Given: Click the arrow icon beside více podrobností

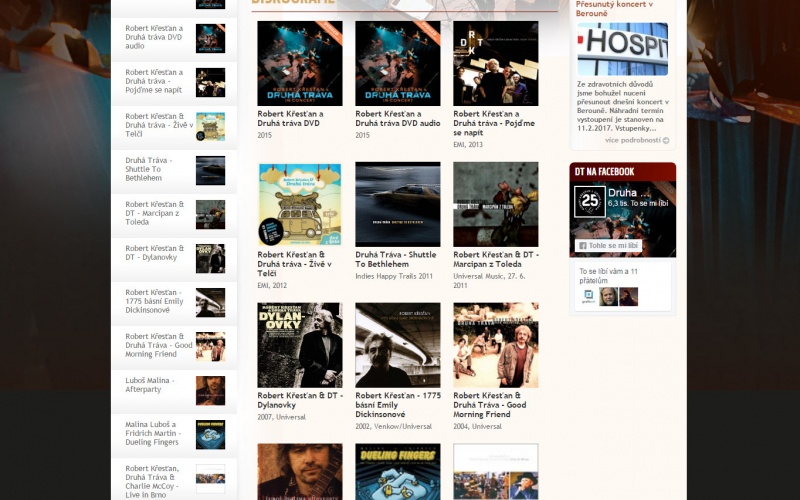Looking at the screenshot, I should click(x=666, y=140).
